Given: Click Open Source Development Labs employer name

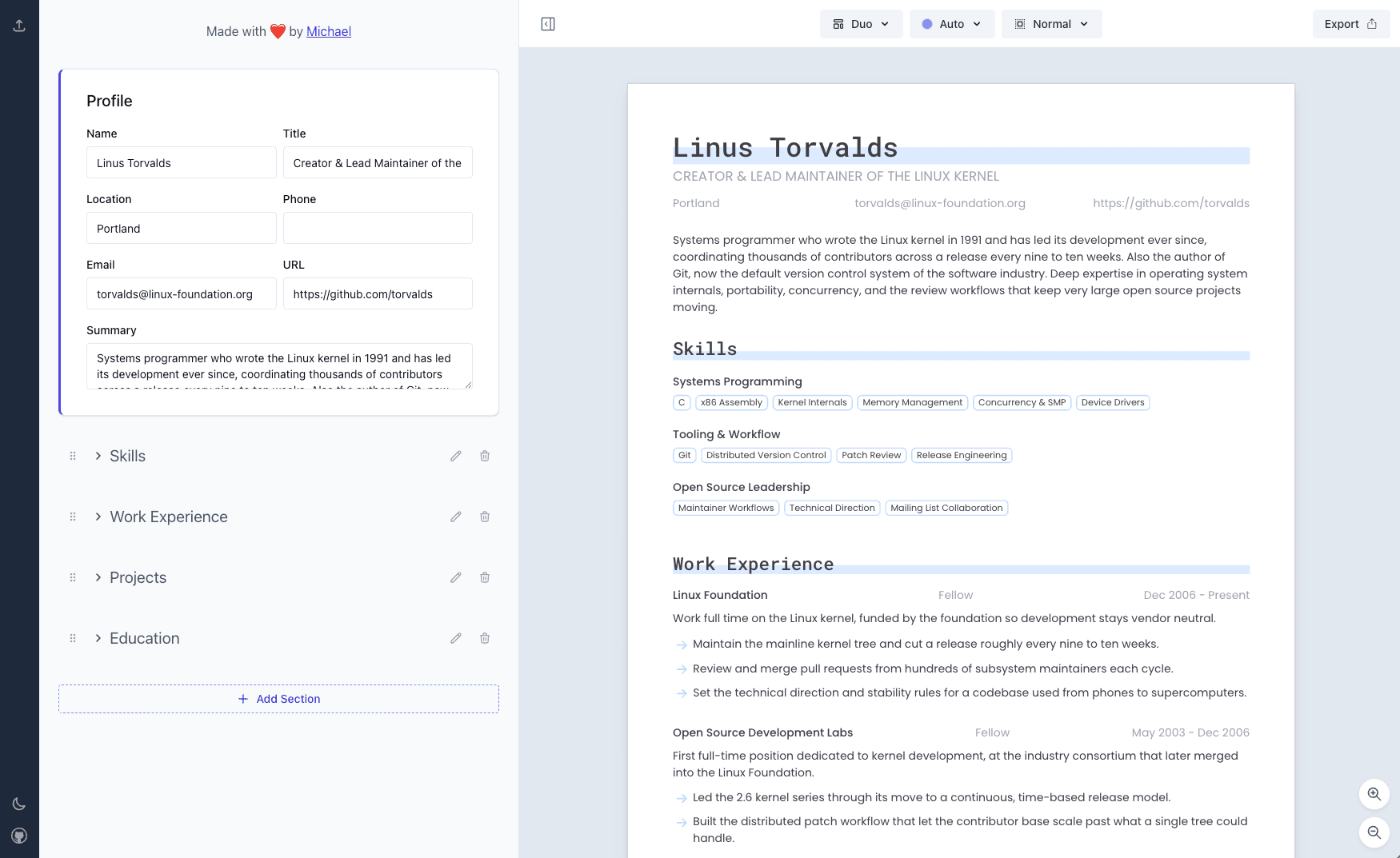Looking at the screenshot, I should (x=762, y=732).
